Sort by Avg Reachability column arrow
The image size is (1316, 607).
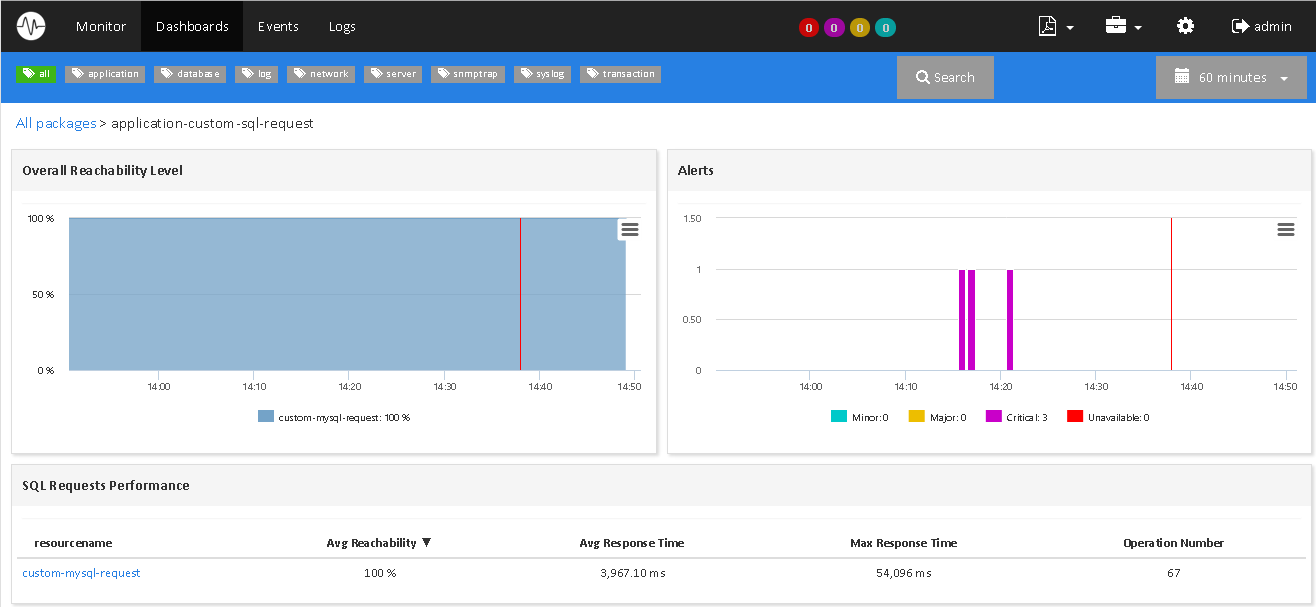point(427,543)
